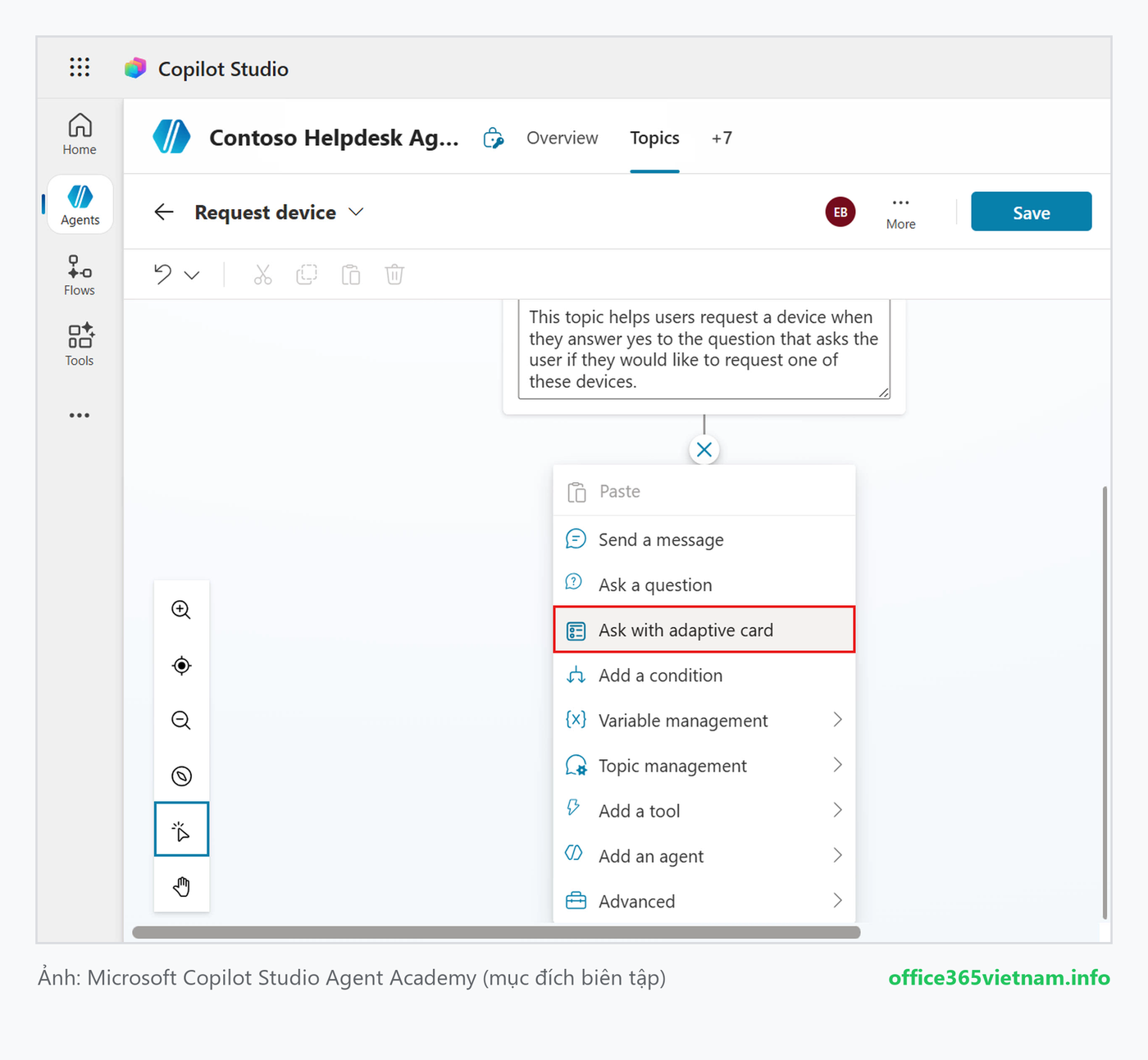Choose Send a message
The image size is (1148, 1060).
[x=704, y=539]
